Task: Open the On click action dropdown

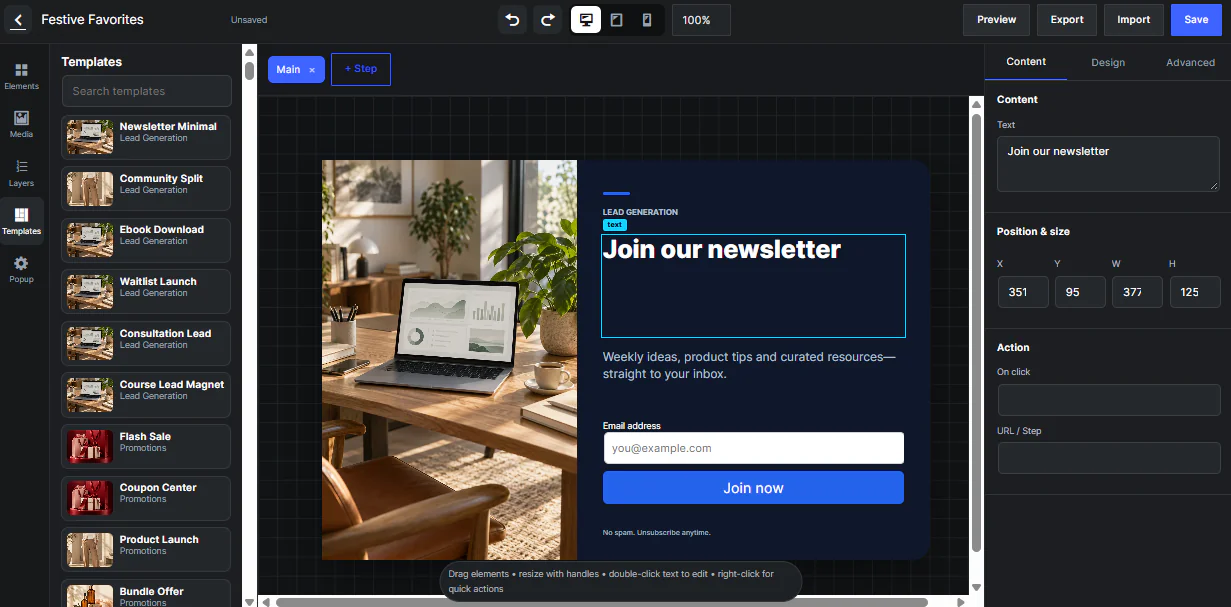Action: (x=1109, y=399)
